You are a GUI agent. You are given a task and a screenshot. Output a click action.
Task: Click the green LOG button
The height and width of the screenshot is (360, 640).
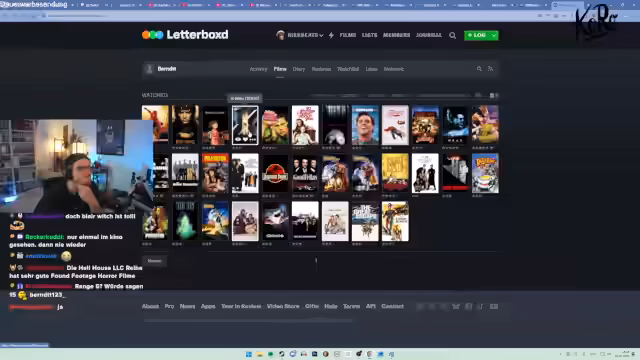(x=477, y=36)
